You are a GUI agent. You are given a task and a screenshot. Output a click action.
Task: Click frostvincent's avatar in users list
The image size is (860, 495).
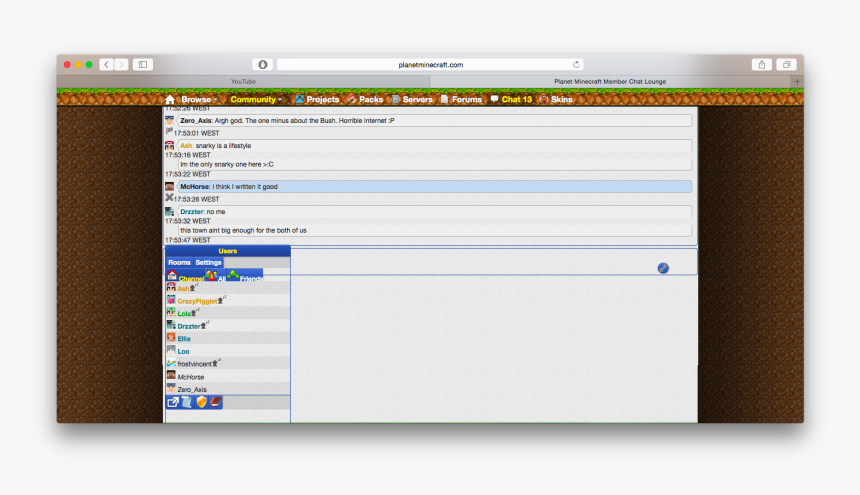[171, 363]
